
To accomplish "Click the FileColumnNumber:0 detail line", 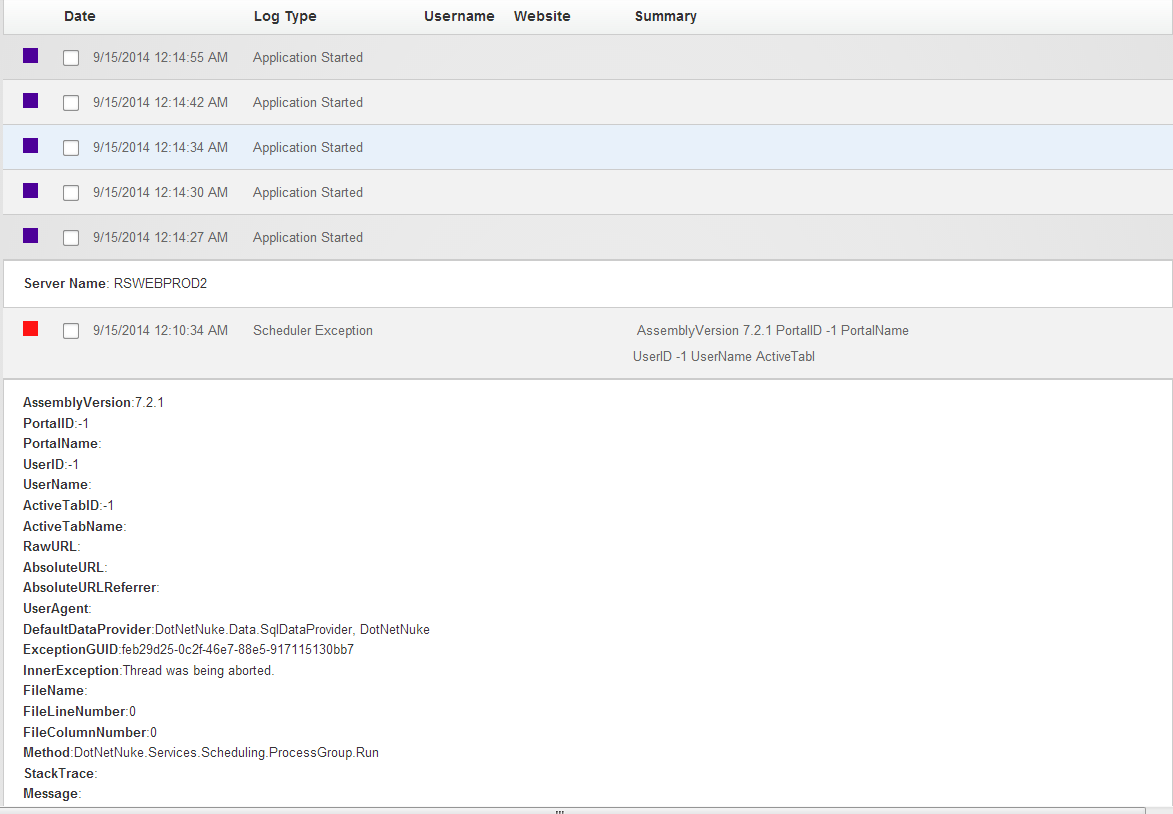I will pos(90,732).
